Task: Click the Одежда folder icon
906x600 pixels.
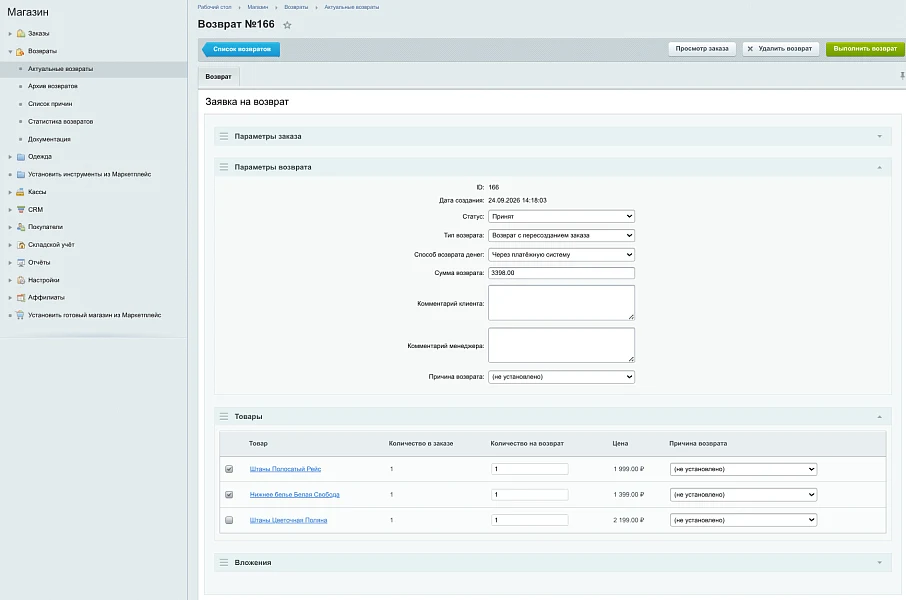Action: click(21, 157)
